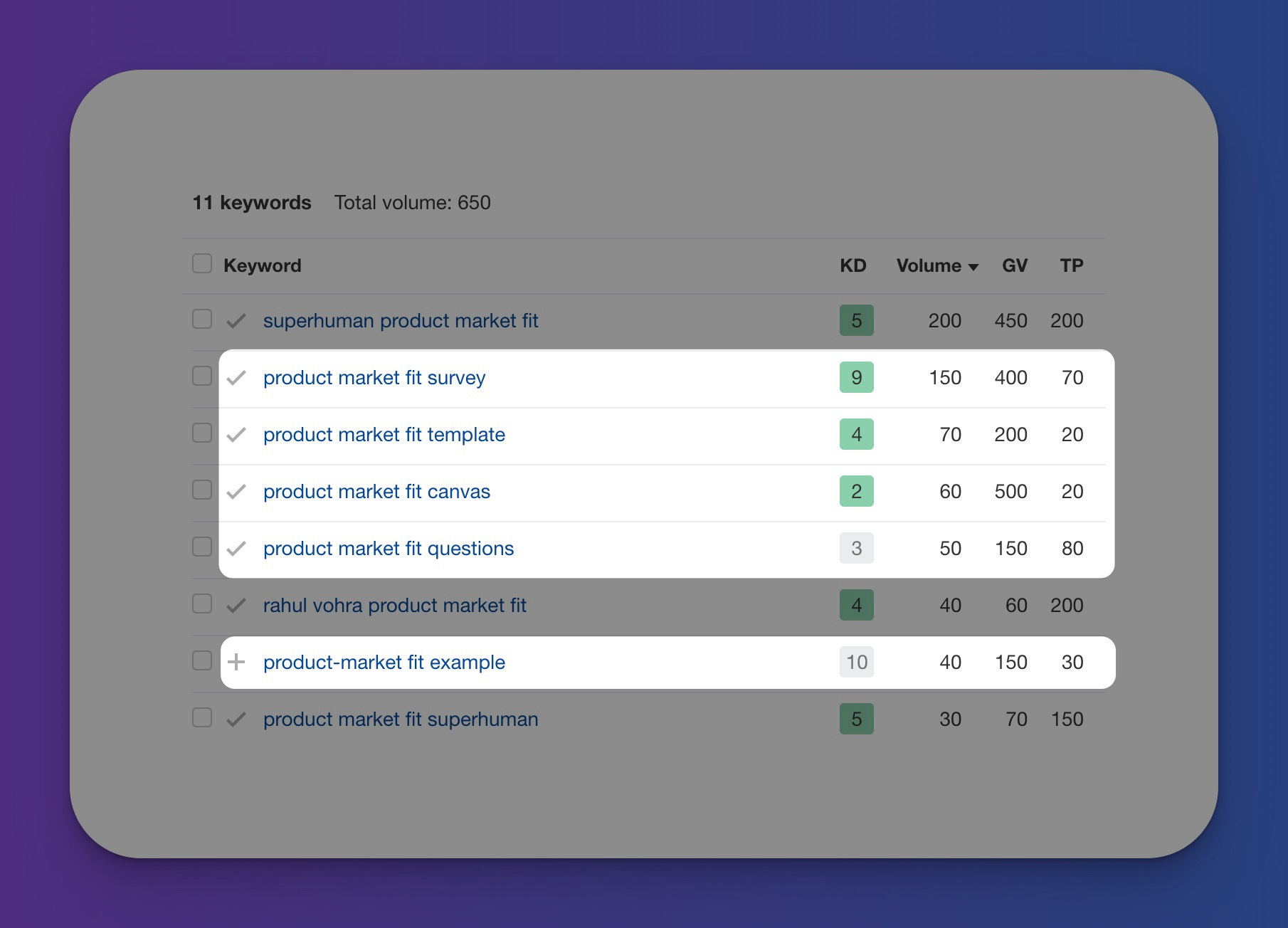Tick the select-all checkbox beside Keyword header
This screenshot has height=928, width=1288.
[x=202, y=263]
